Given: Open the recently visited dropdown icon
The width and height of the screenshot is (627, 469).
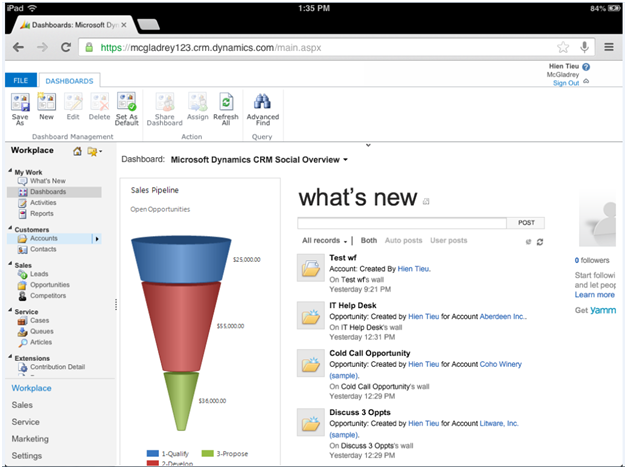Looking at the screenshot, I should (x=94, y=152).
